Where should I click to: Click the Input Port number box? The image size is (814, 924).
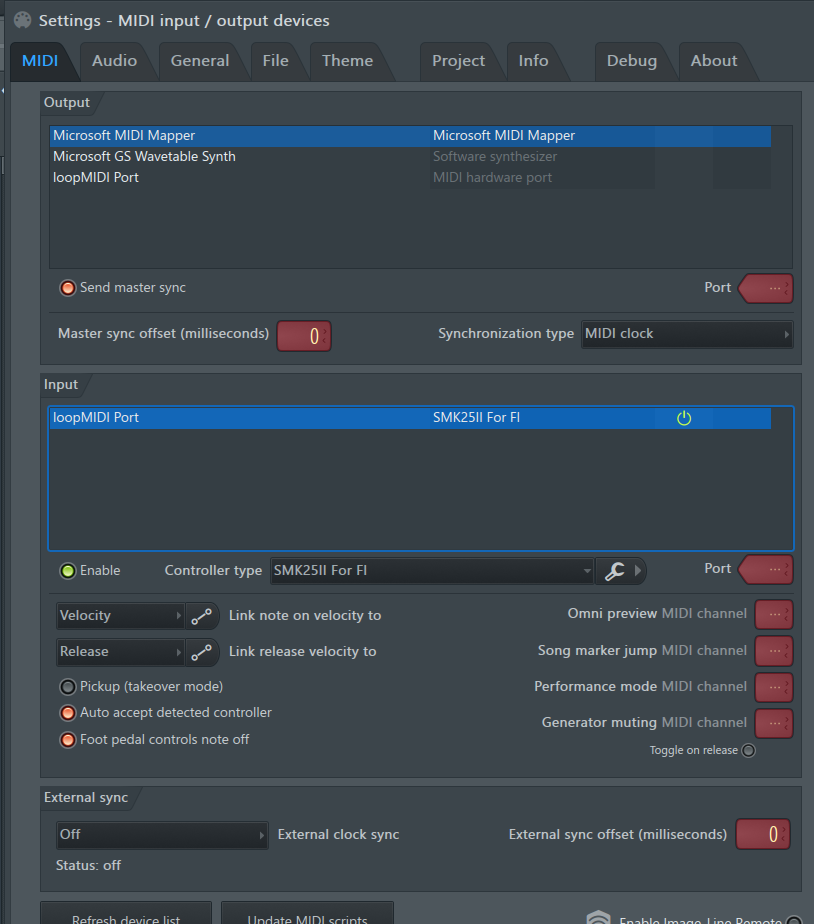tap(766, 570)
